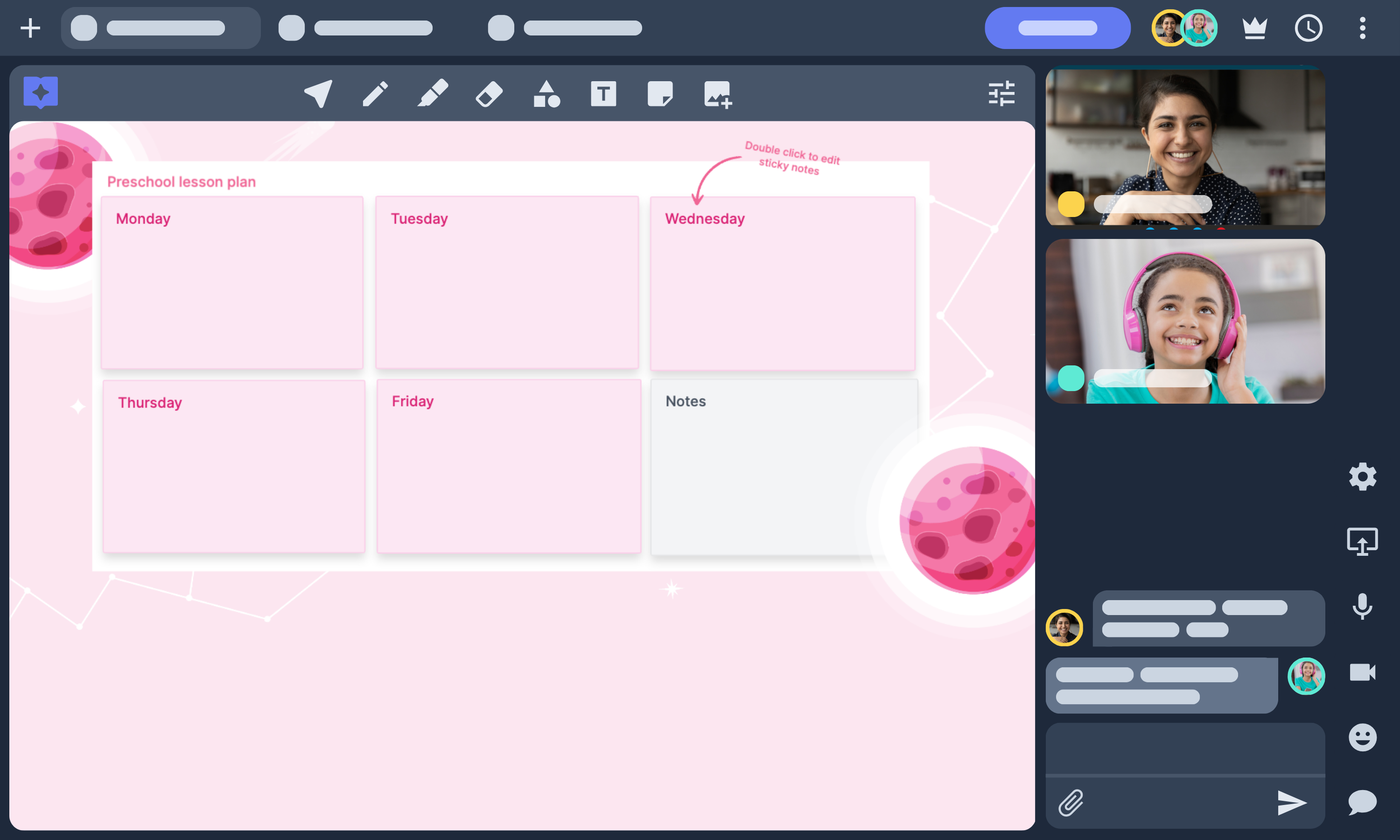Select the pencil drawing tool
Viewport: 1400px width, 840px height.
pyautogui.click(x=375, y=94)
